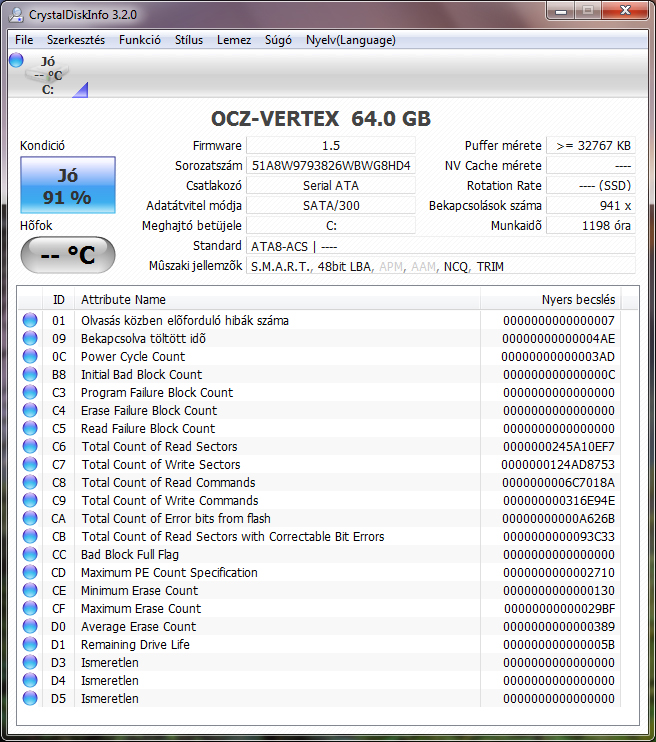The width and height of the screenshot is (656, 742).
Task: Click the raw value 0000000245A10EF7
Action: tap(559, 446)
